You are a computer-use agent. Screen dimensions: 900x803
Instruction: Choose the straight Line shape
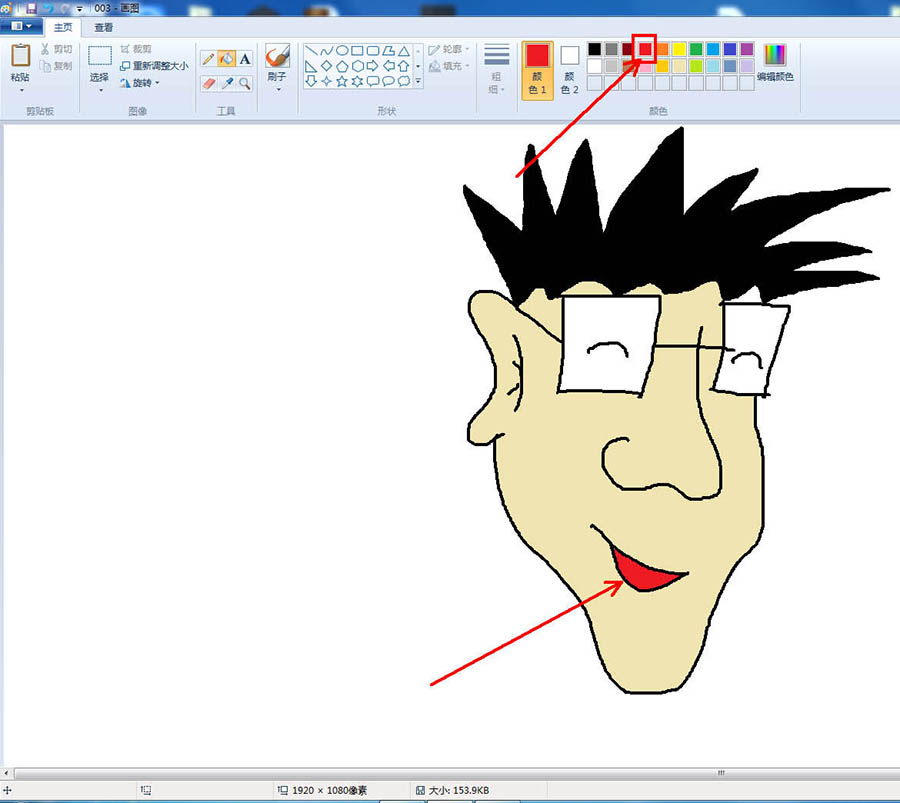(311, 51)
